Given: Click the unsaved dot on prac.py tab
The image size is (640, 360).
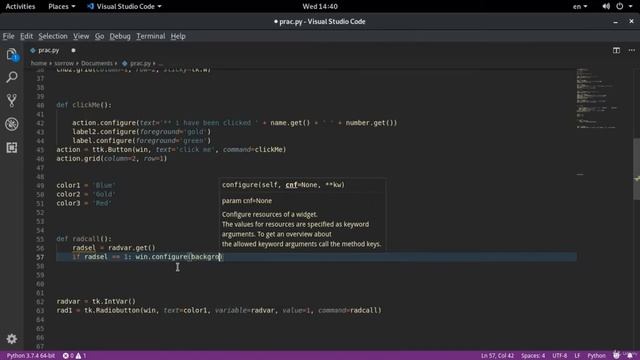Looking at the screenshot, I should click(x=73, y=50).
